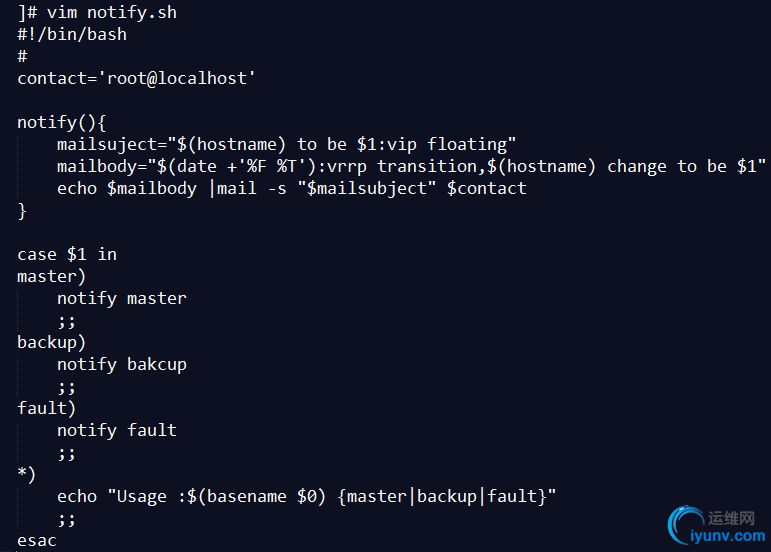
Task: Place cursor on 'notify master' line
Action: (x=122, y=298)
